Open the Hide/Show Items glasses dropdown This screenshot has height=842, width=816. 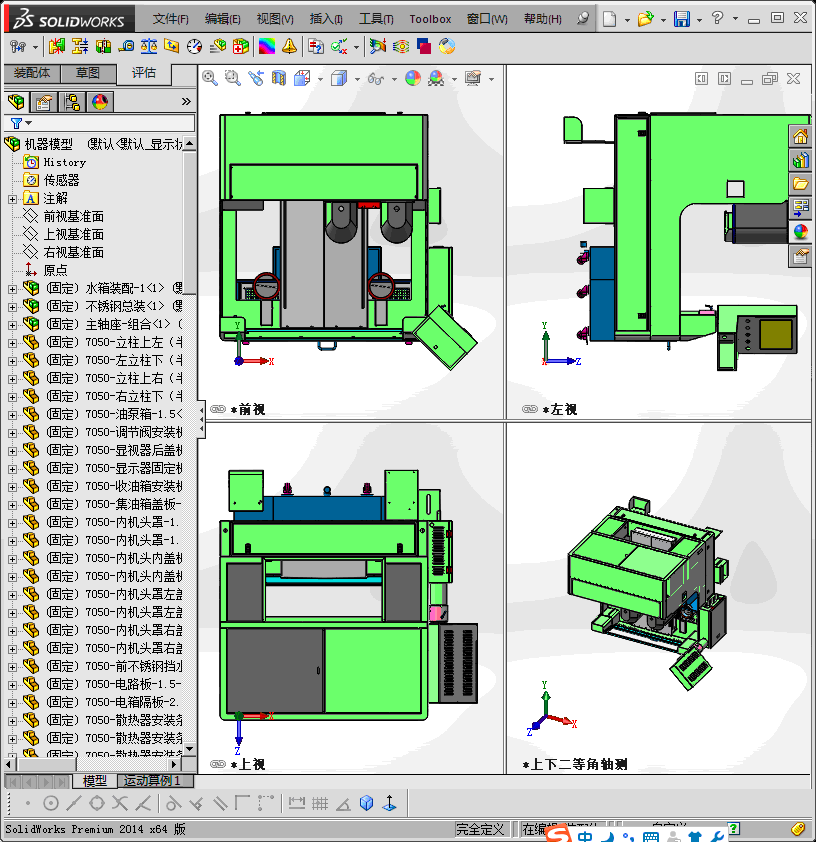pos(395,79)
